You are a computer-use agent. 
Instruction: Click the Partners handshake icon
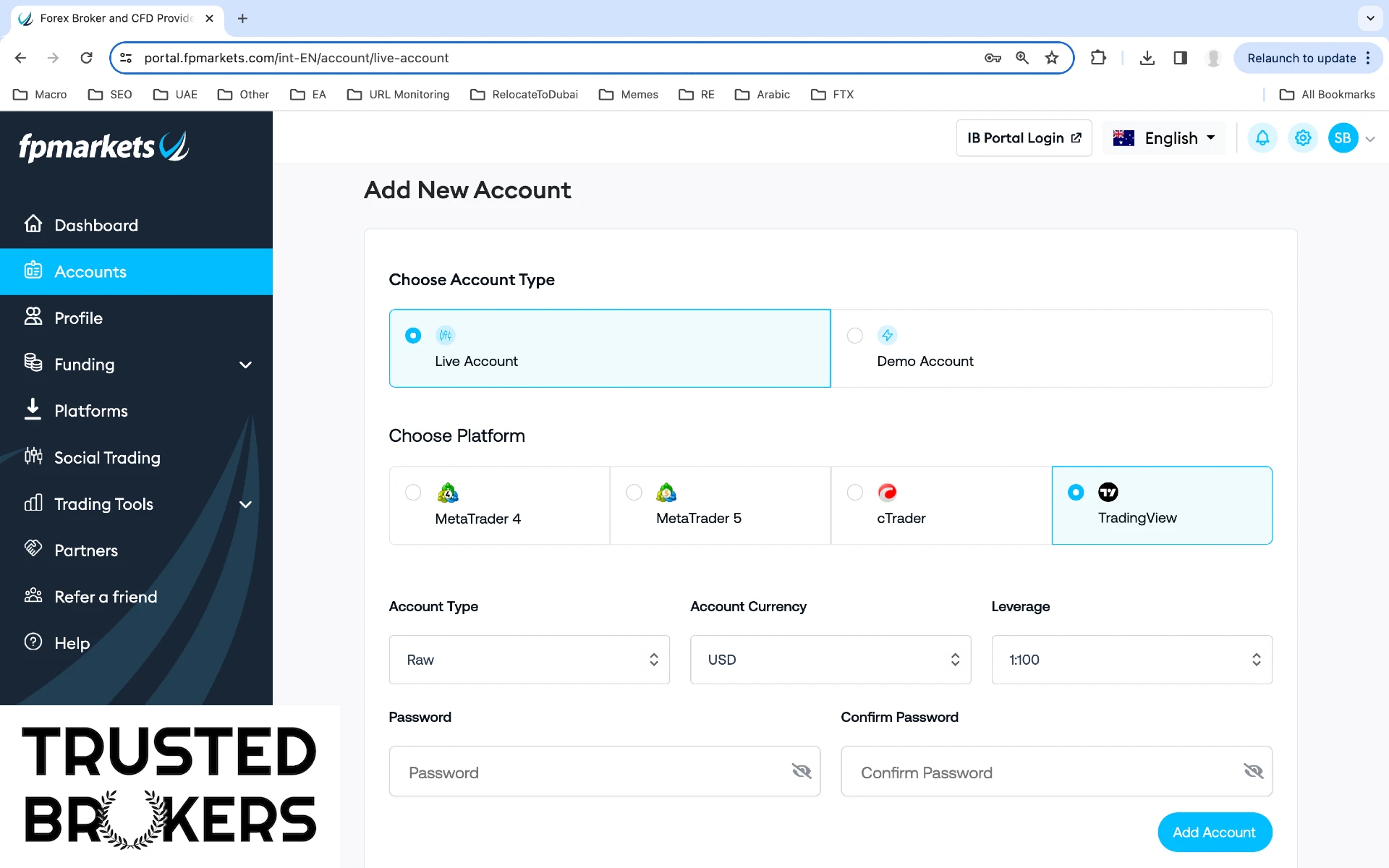[33, 548]
